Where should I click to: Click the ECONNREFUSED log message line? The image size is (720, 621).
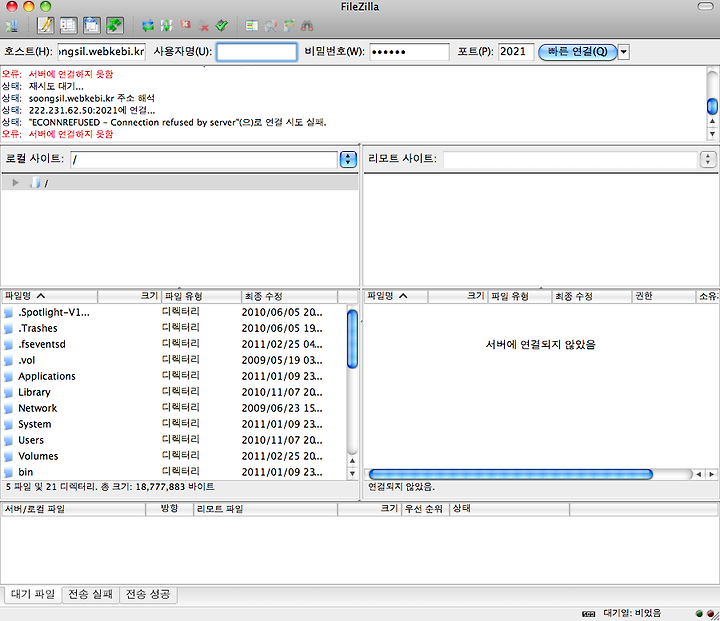(164, 122)
